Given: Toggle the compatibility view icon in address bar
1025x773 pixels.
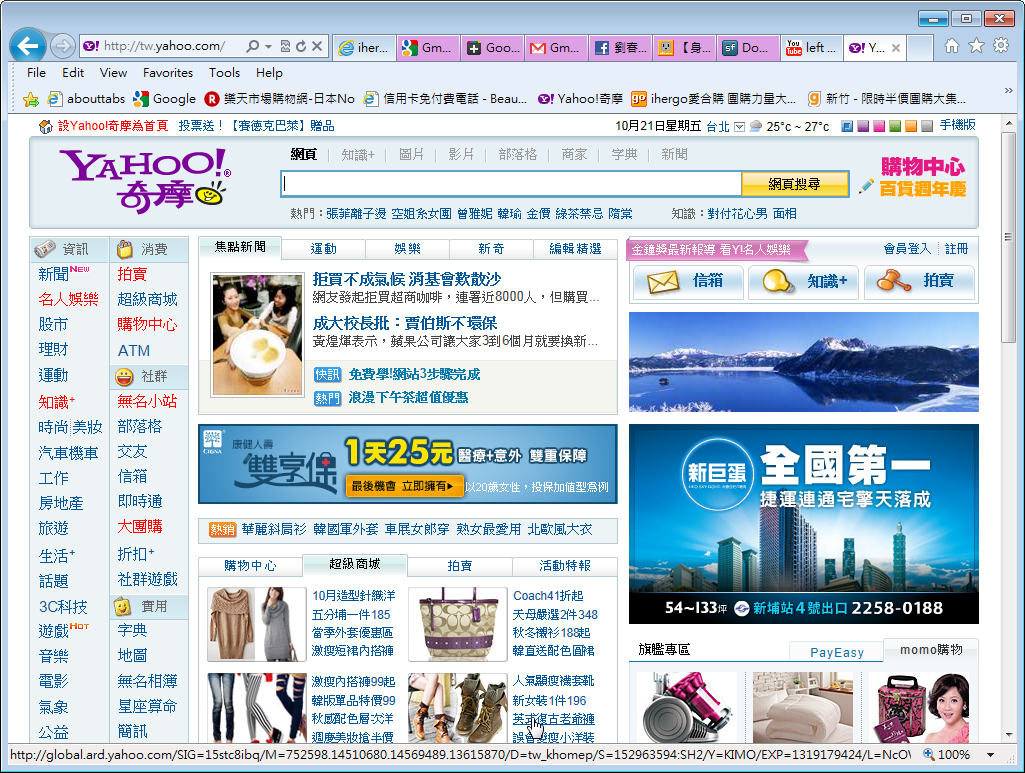Looking at the screenshot, I should [285, 46].
